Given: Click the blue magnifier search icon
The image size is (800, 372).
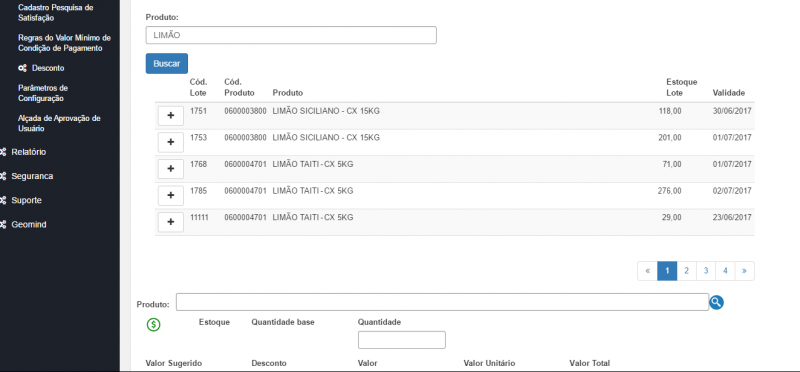Looking at the screenshot, I should point(716,303).
